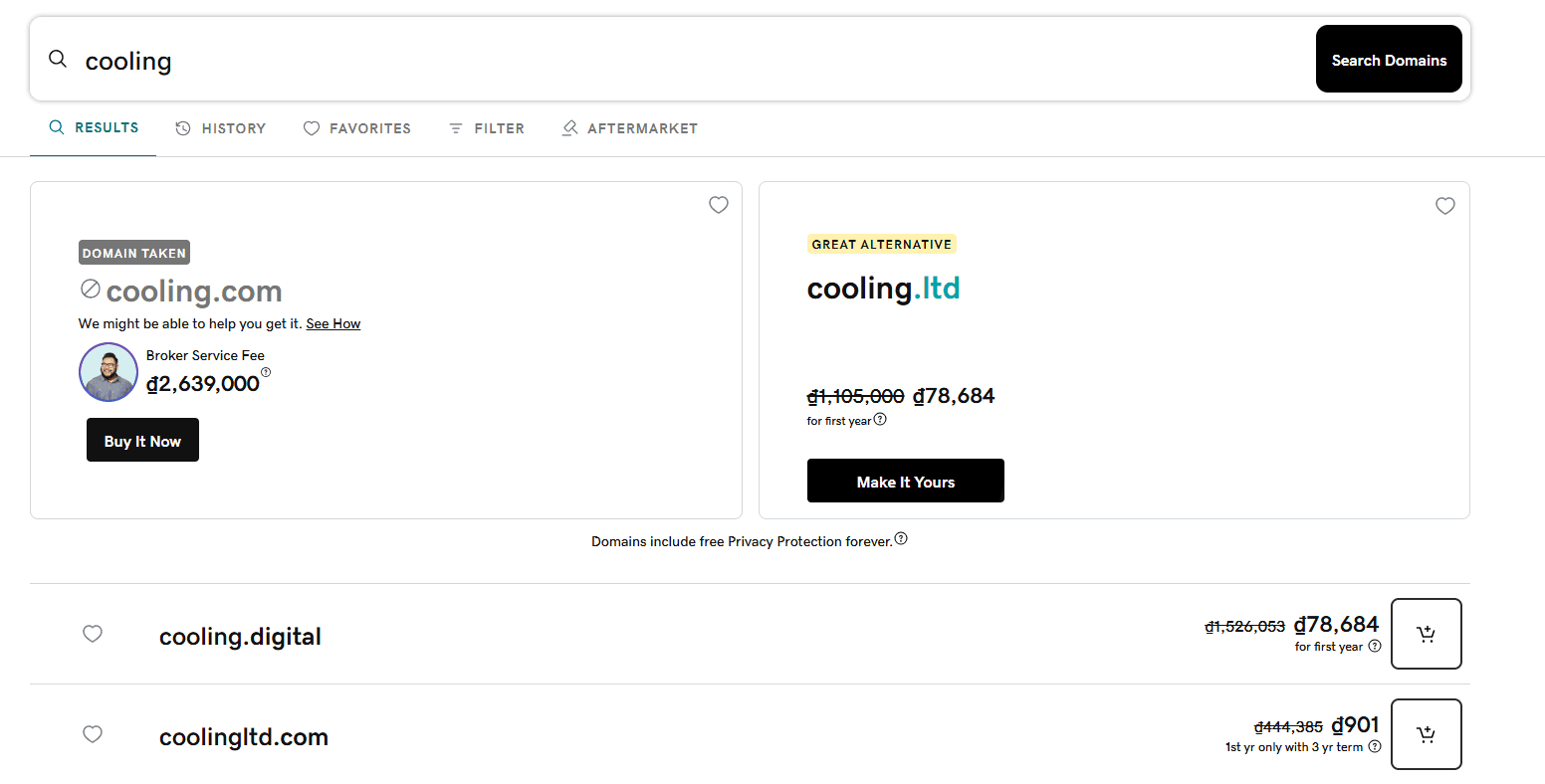This screenshot has height=784, width=1545.
Task: Go to the Aftermarket tab
Action: (630, 128)
